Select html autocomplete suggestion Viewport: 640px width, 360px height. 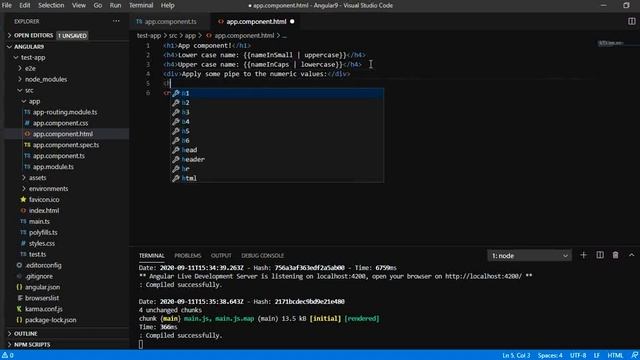[277, 178]
